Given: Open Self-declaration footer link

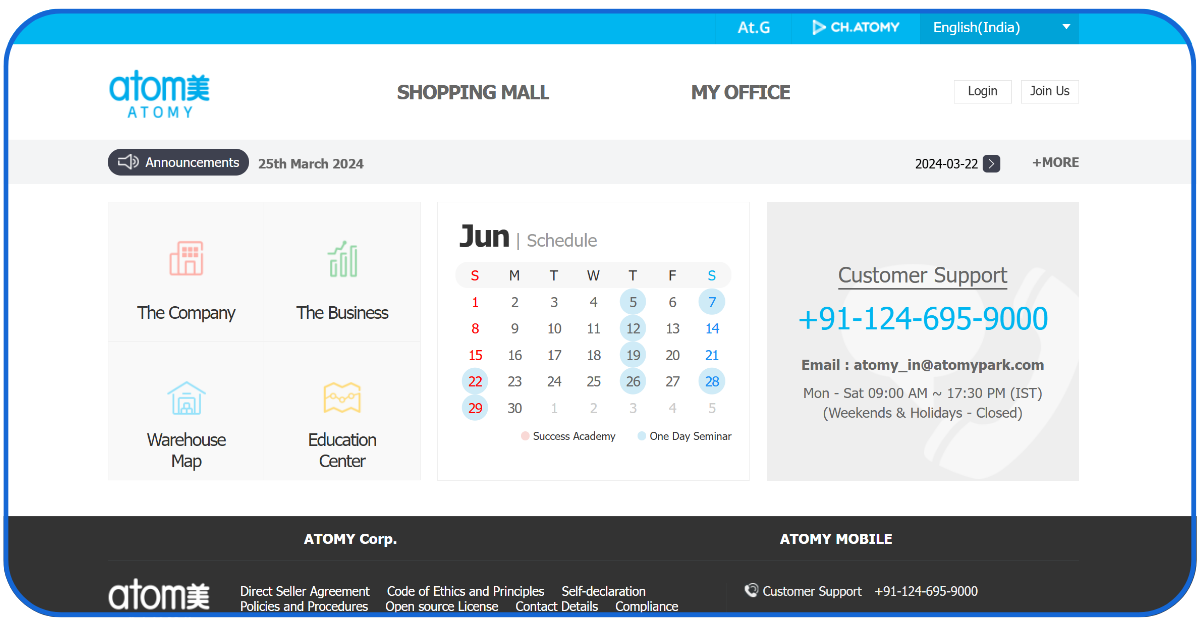Looking at the screenshot, I should pyautogui.click(x=604, y=592).
